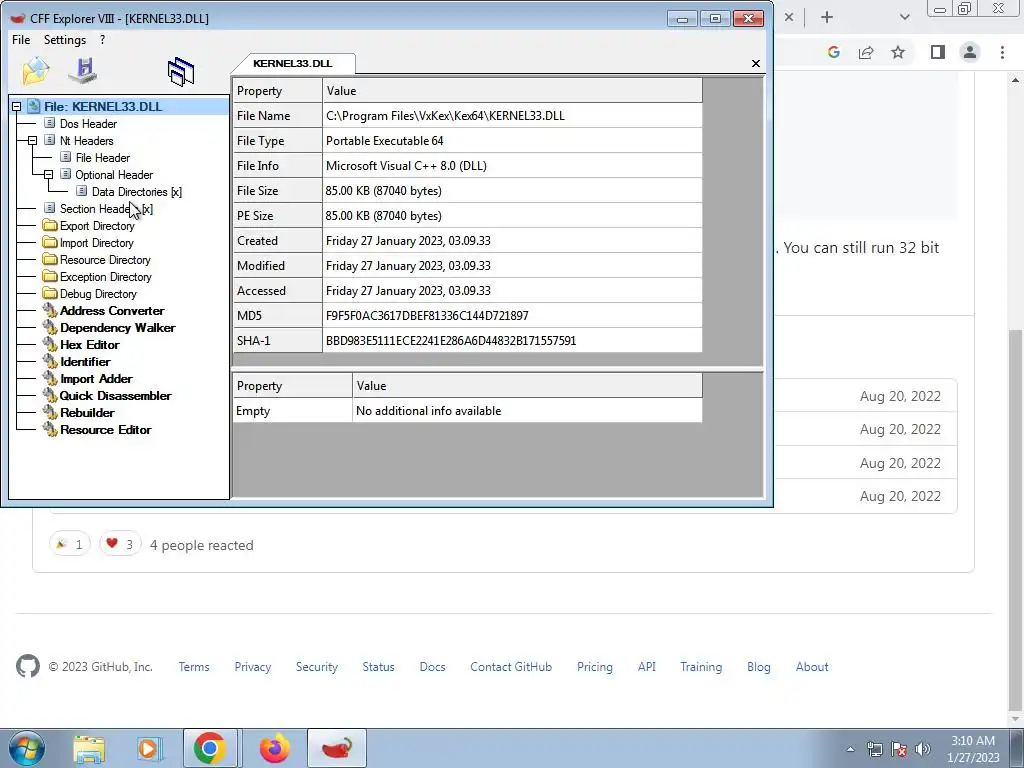The image size is (1024, 768).
Task: Click 'Portable Executable 64' value cell
Action: [512, 140]
